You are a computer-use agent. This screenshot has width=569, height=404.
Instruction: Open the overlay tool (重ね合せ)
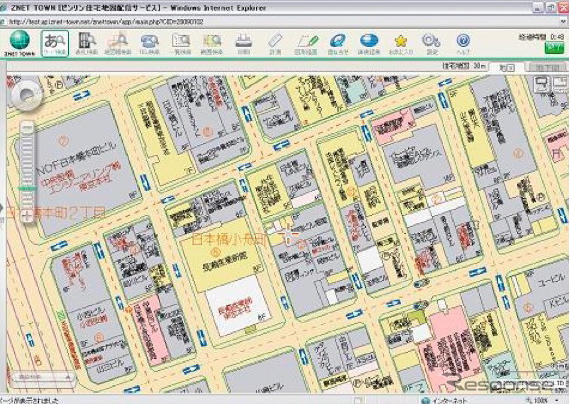(338, 44)
